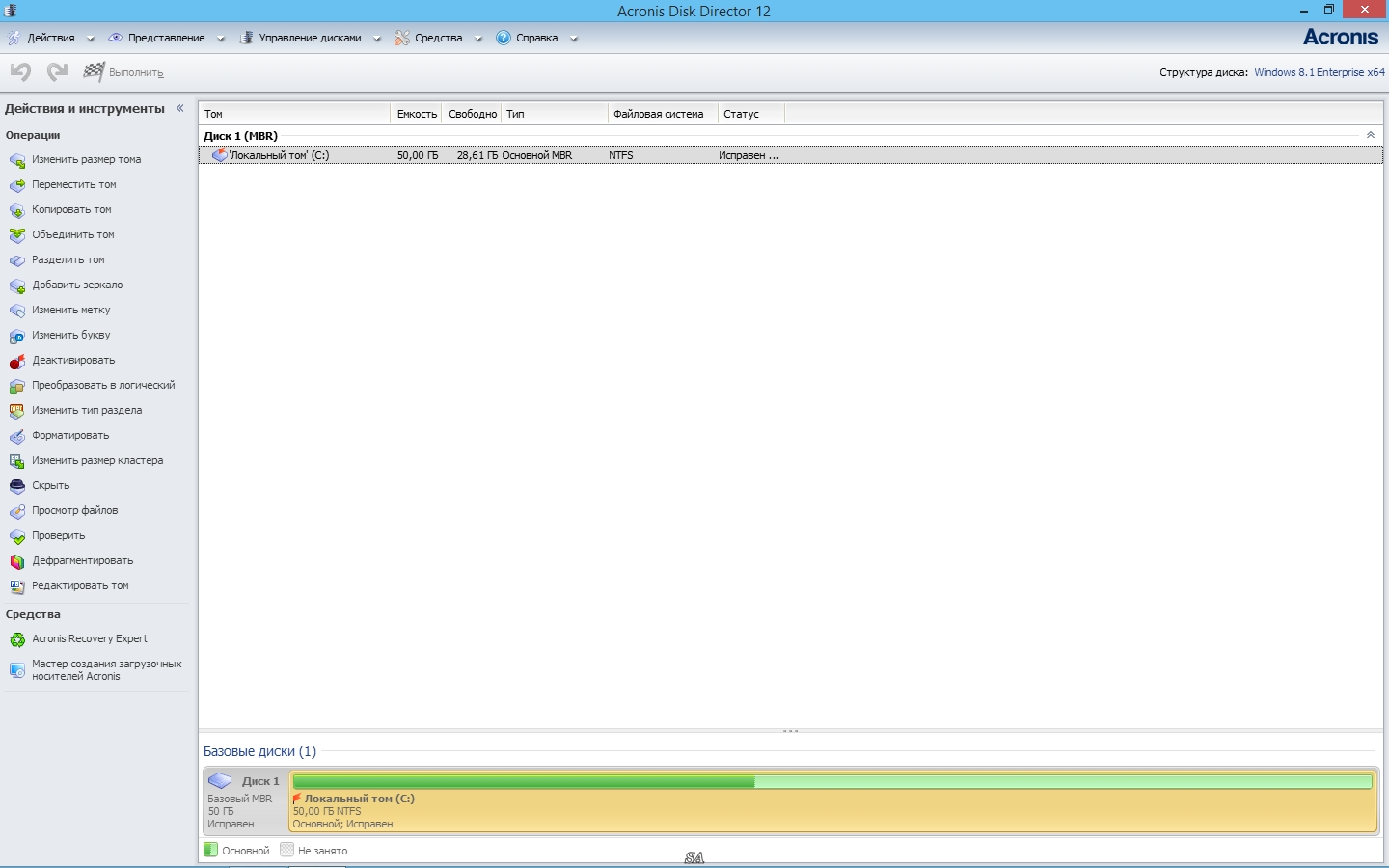Select the Дефрагментировать operation label
This screenshot has width=1389, height=868.
click(x=83, y=560)
